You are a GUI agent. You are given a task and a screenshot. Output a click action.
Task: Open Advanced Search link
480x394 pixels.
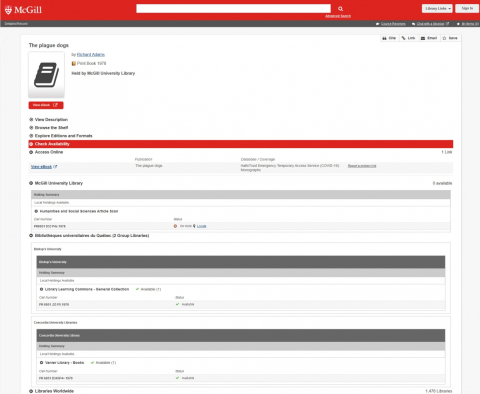tap(338, 16)
